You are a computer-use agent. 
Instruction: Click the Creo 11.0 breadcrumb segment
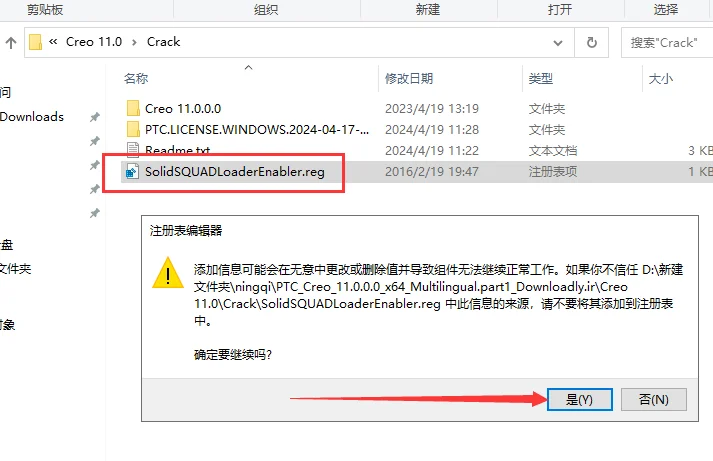tap(94, 42)
